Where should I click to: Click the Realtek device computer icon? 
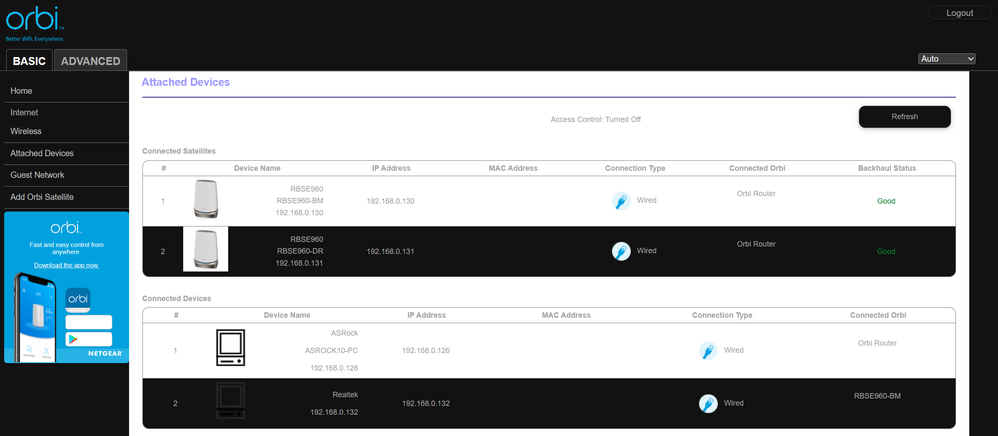pyautogui.click(x=230, y=400)
